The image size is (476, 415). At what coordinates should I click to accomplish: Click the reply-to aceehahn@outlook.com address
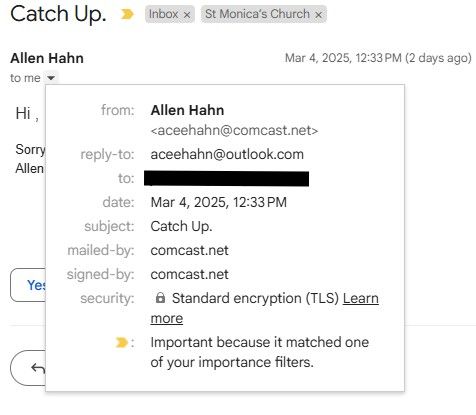point(227,154)
